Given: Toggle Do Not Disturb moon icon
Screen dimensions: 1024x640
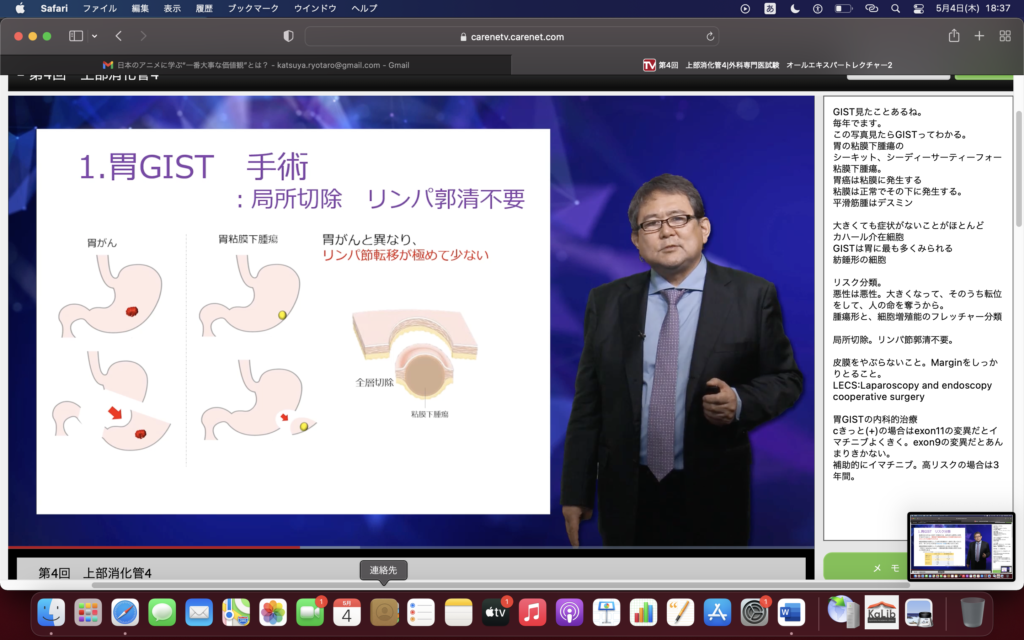Looking at the screenshot, I should coord(795,8).
